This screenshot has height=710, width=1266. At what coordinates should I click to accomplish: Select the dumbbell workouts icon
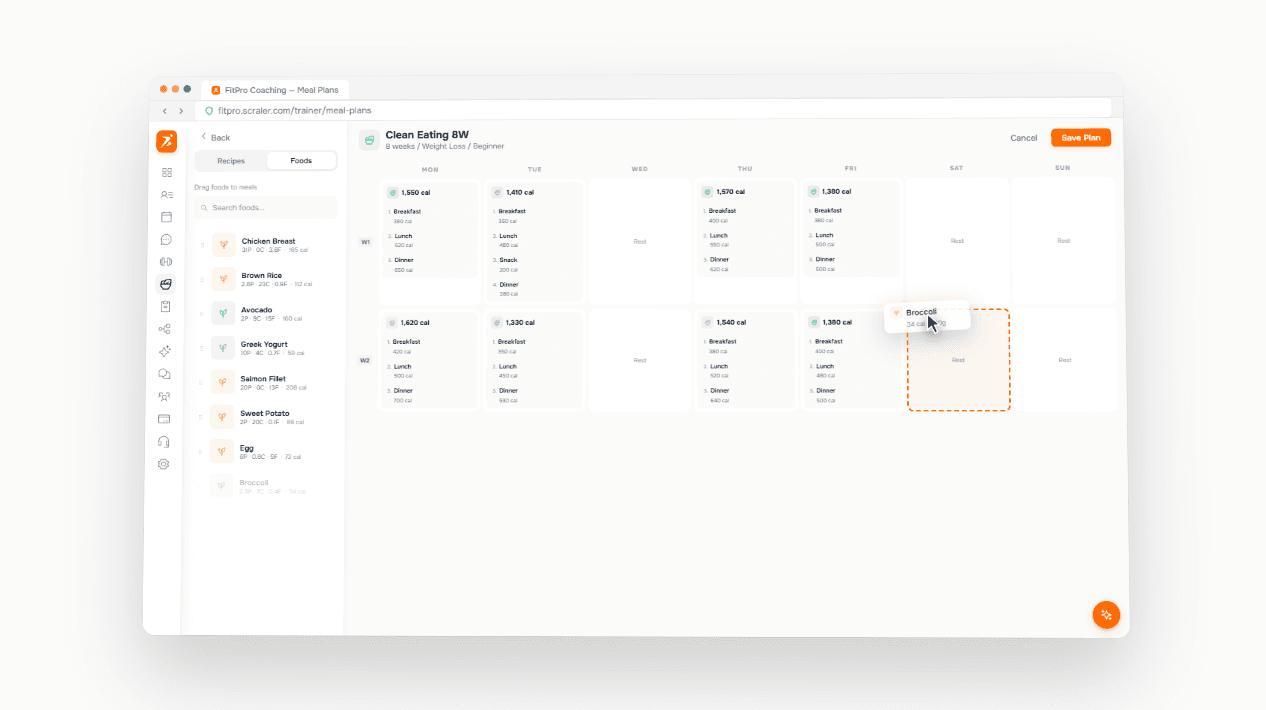[x=164, y=258]
